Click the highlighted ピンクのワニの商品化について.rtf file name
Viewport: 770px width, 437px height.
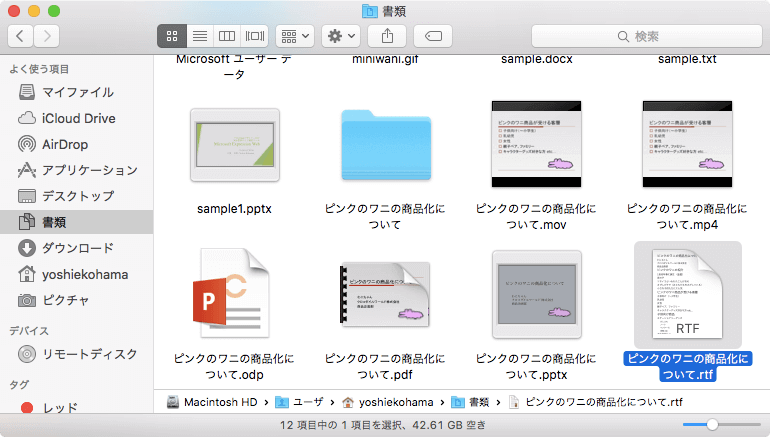point(688,366)
